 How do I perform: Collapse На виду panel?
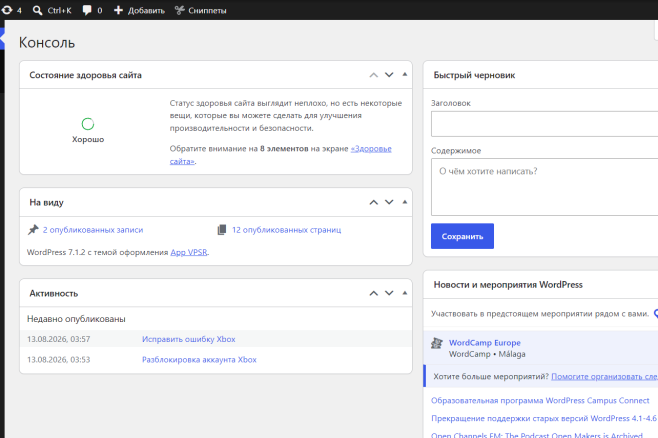click(x=405, y=202)
